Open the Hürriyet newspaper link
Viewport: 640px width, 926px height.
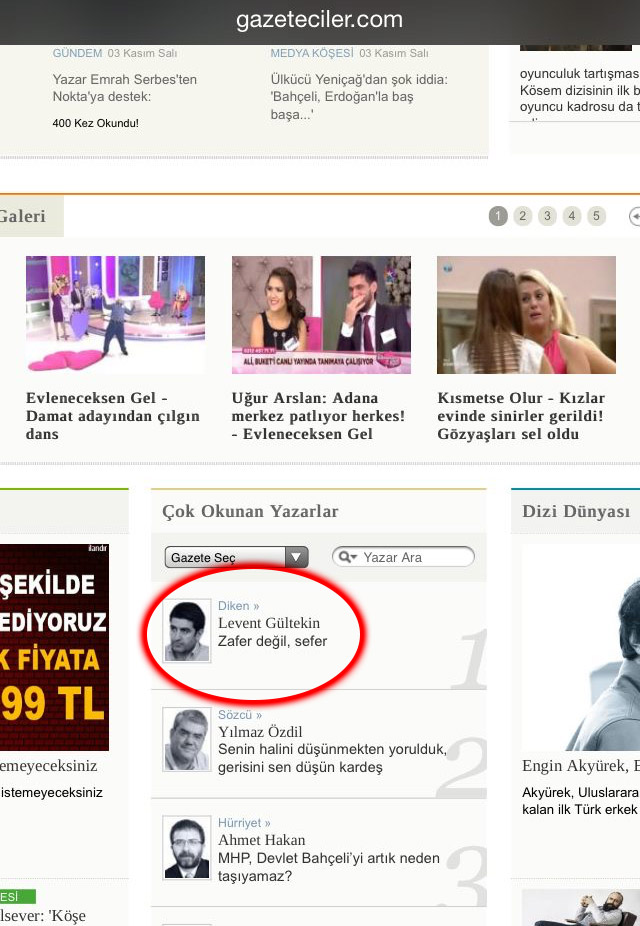(244, 823)
